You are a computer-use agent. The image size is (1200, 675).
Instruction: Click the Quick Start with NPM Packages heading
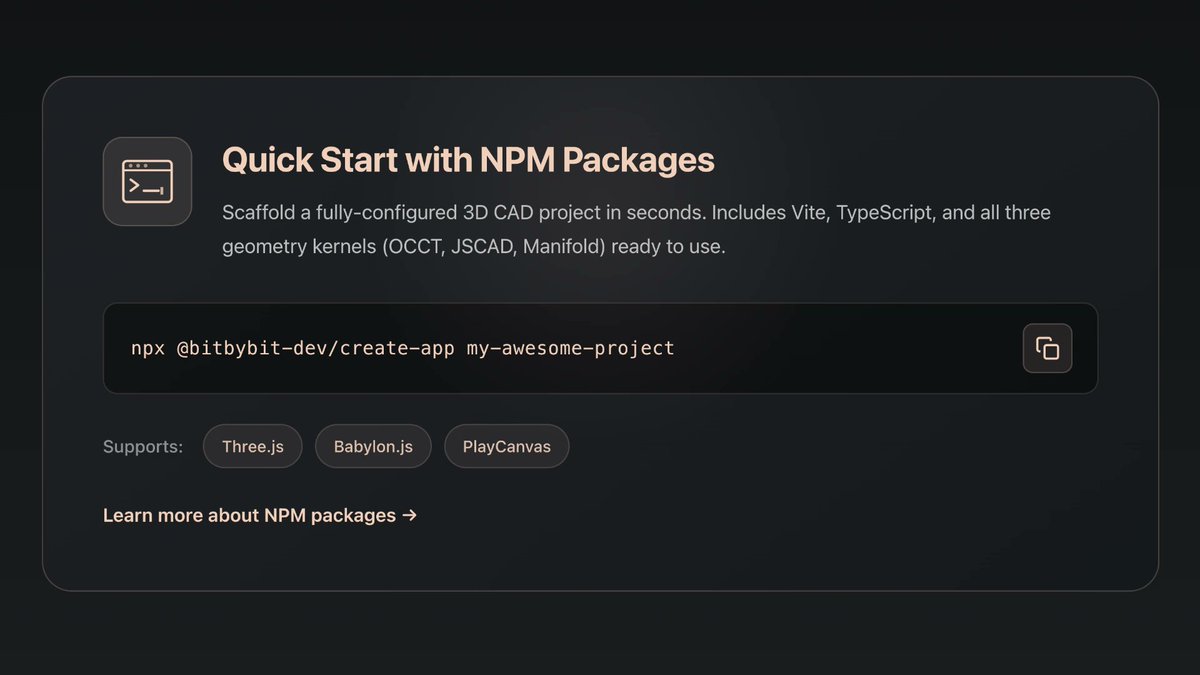tap(468, 161)
